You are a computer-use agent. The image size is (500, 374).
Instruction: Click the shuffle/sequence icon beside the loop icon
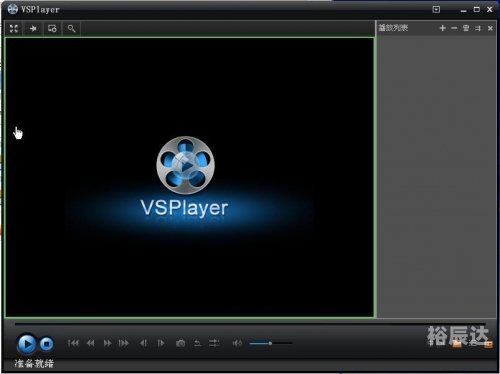214,343
